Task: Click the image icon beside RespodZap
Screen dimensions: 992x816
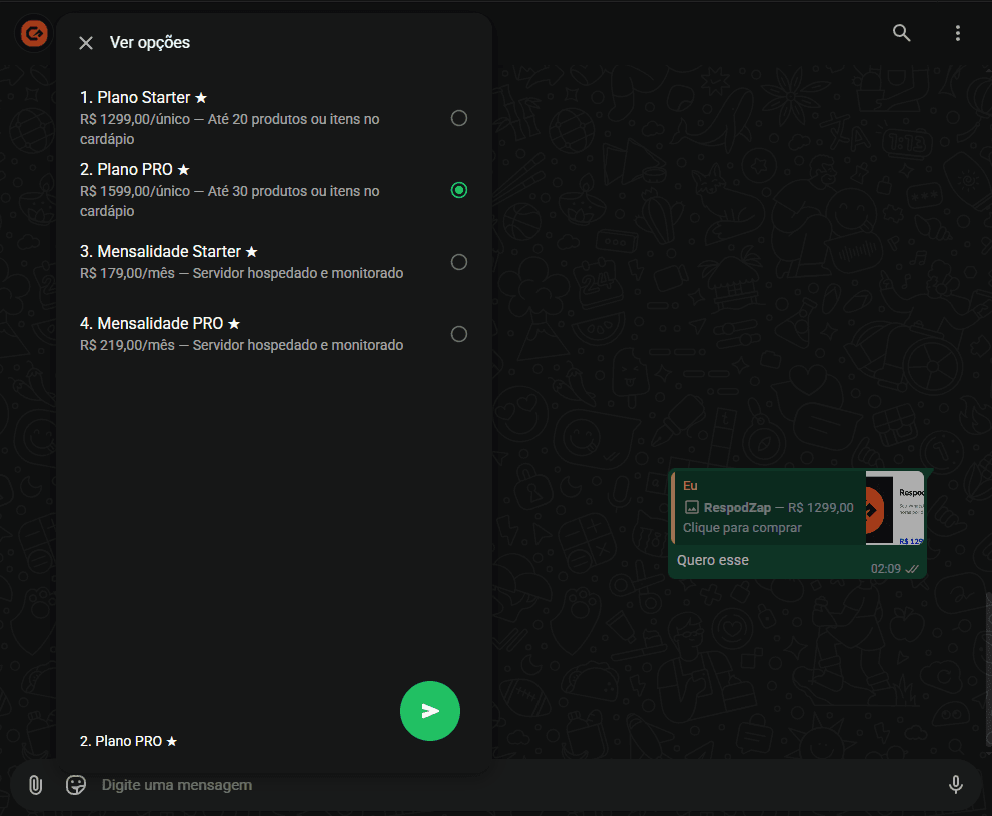Action: (x=692, y=507)
